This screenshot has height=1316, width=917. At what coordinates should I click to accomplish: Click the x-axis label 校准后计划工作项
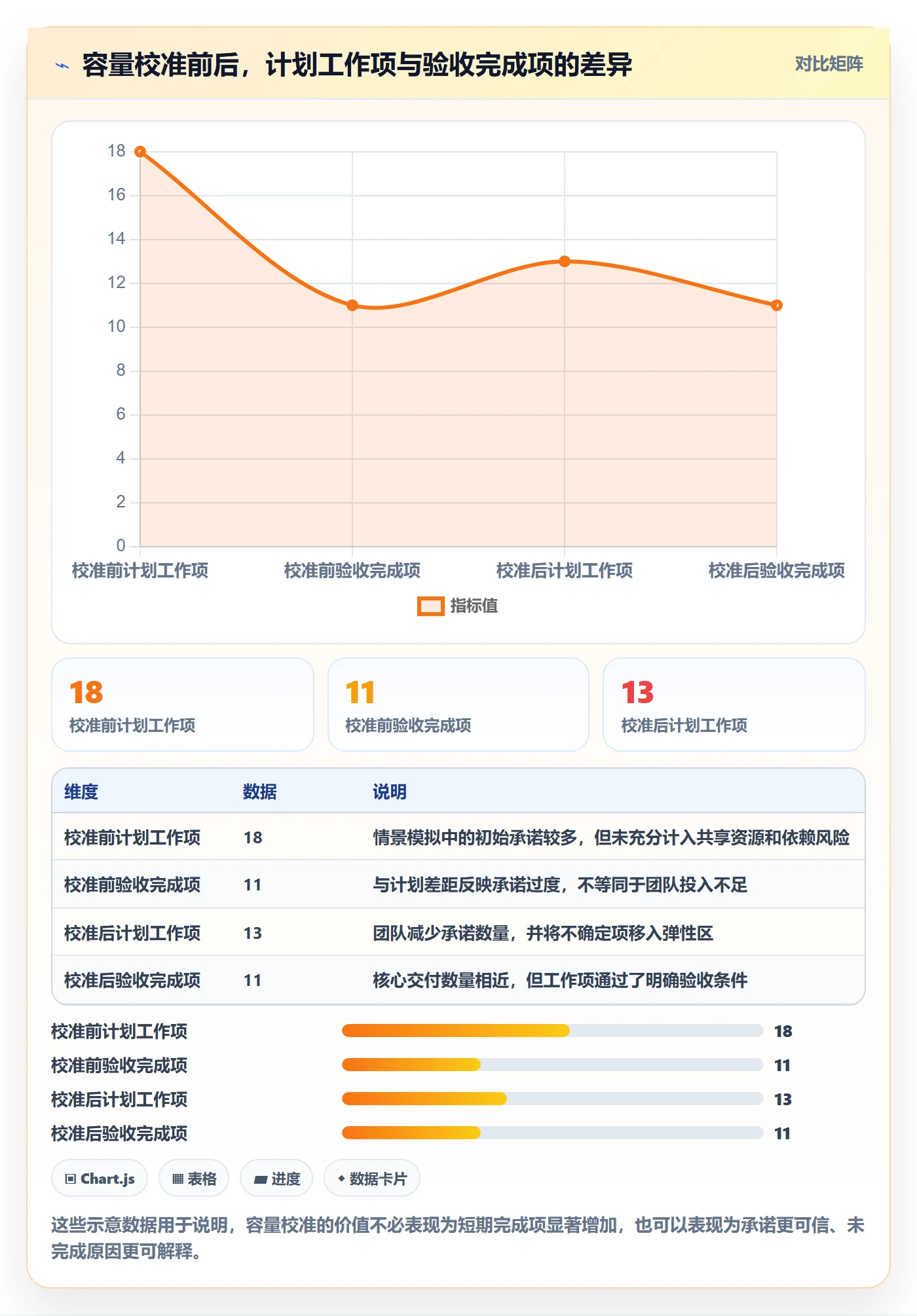[565, 570]
